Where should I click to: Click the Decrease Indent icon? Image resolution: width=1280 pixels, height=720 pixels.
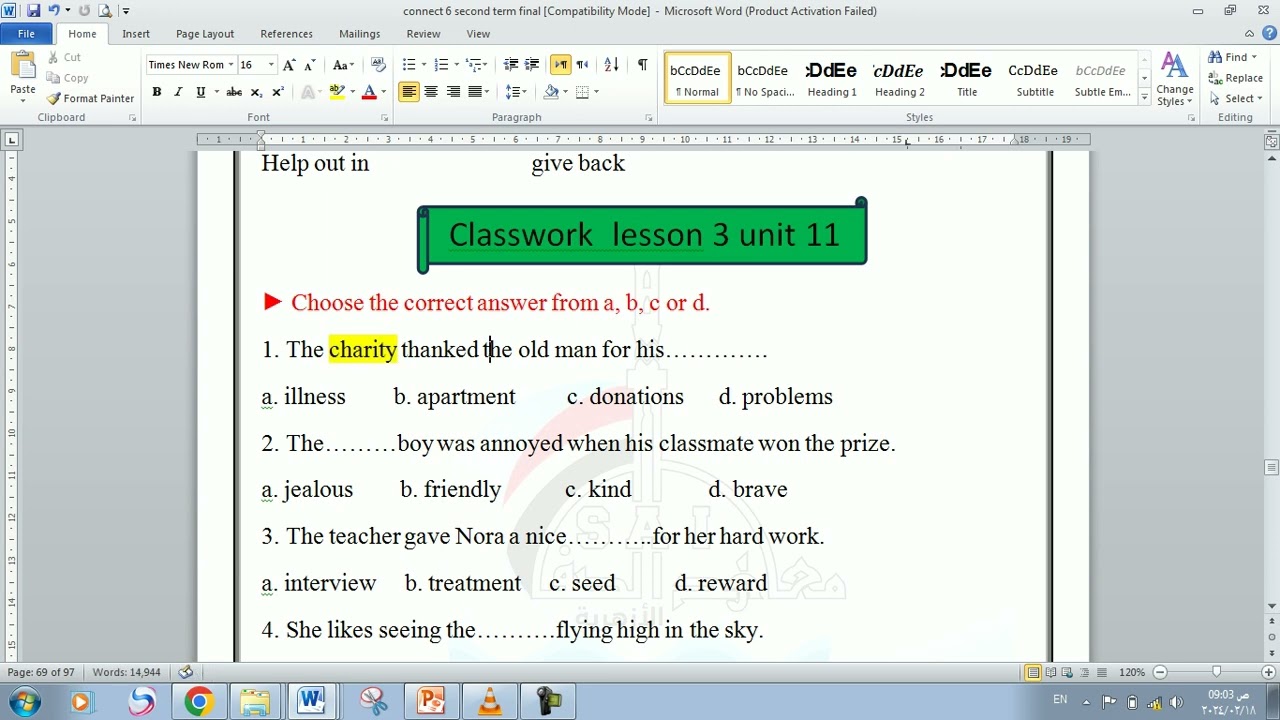511,65
